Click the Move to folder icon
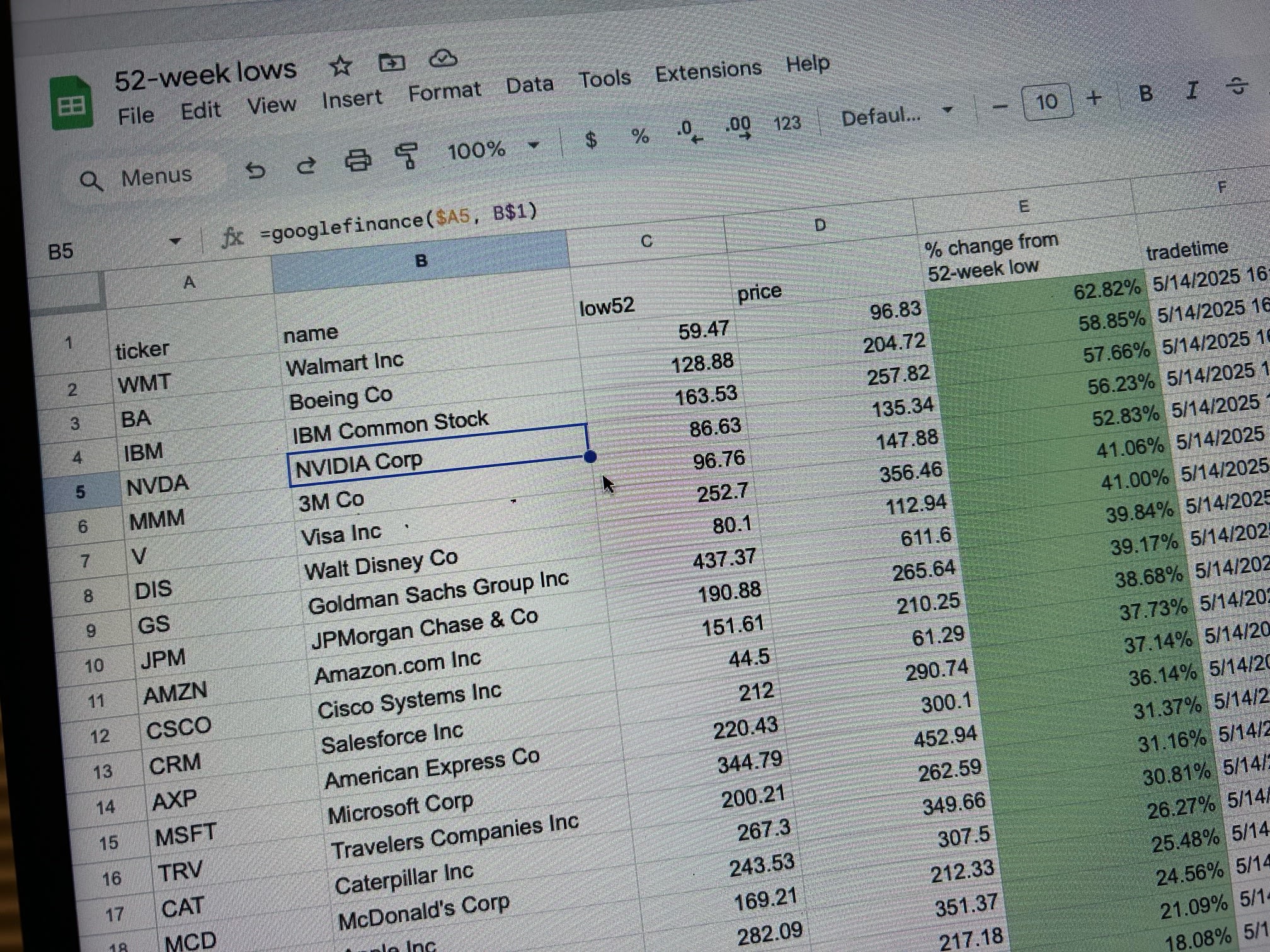This screenshot has width=1270, height=952. coord(391,63)
